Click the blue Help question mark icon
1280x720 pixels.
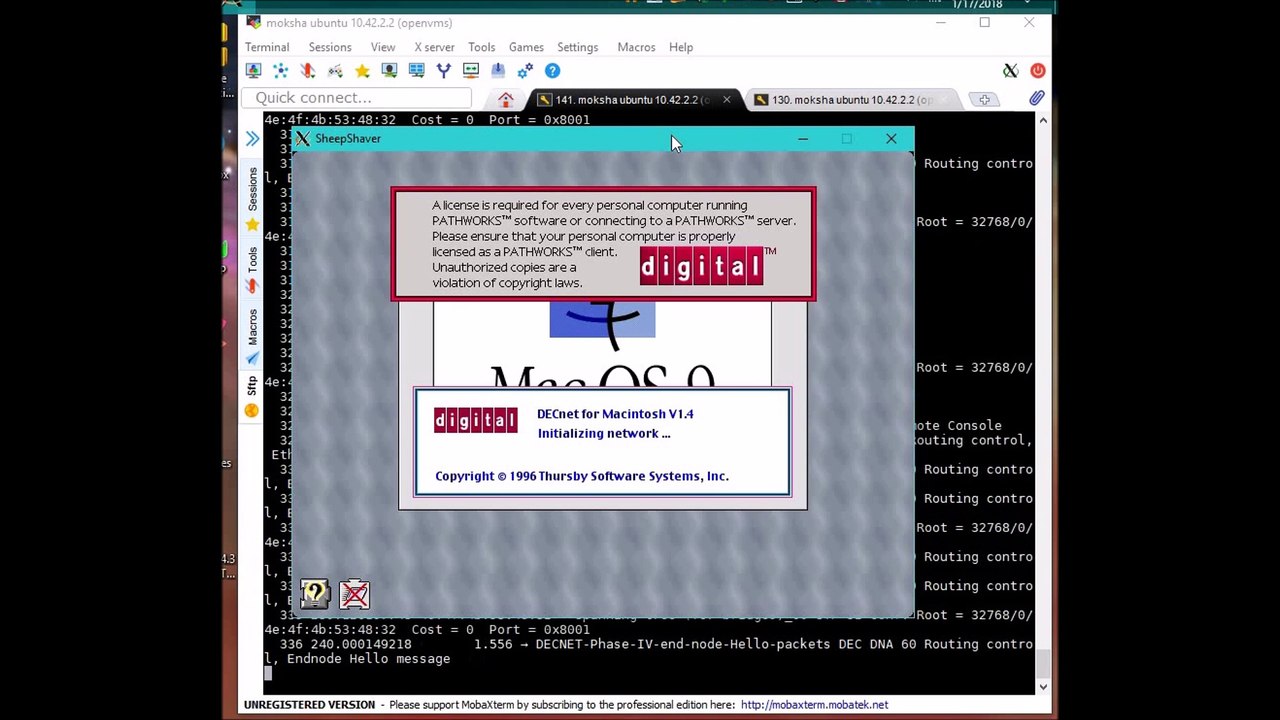pos(552,70)
